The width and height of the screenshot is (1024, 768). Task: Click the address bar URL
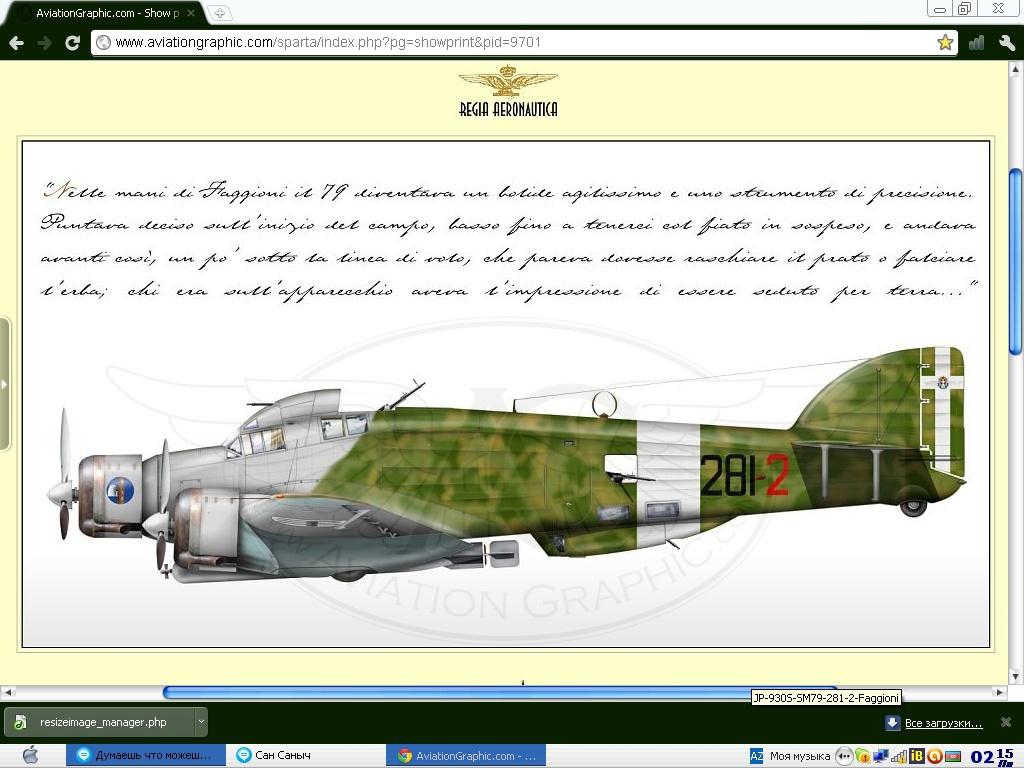tap(328, 42)
